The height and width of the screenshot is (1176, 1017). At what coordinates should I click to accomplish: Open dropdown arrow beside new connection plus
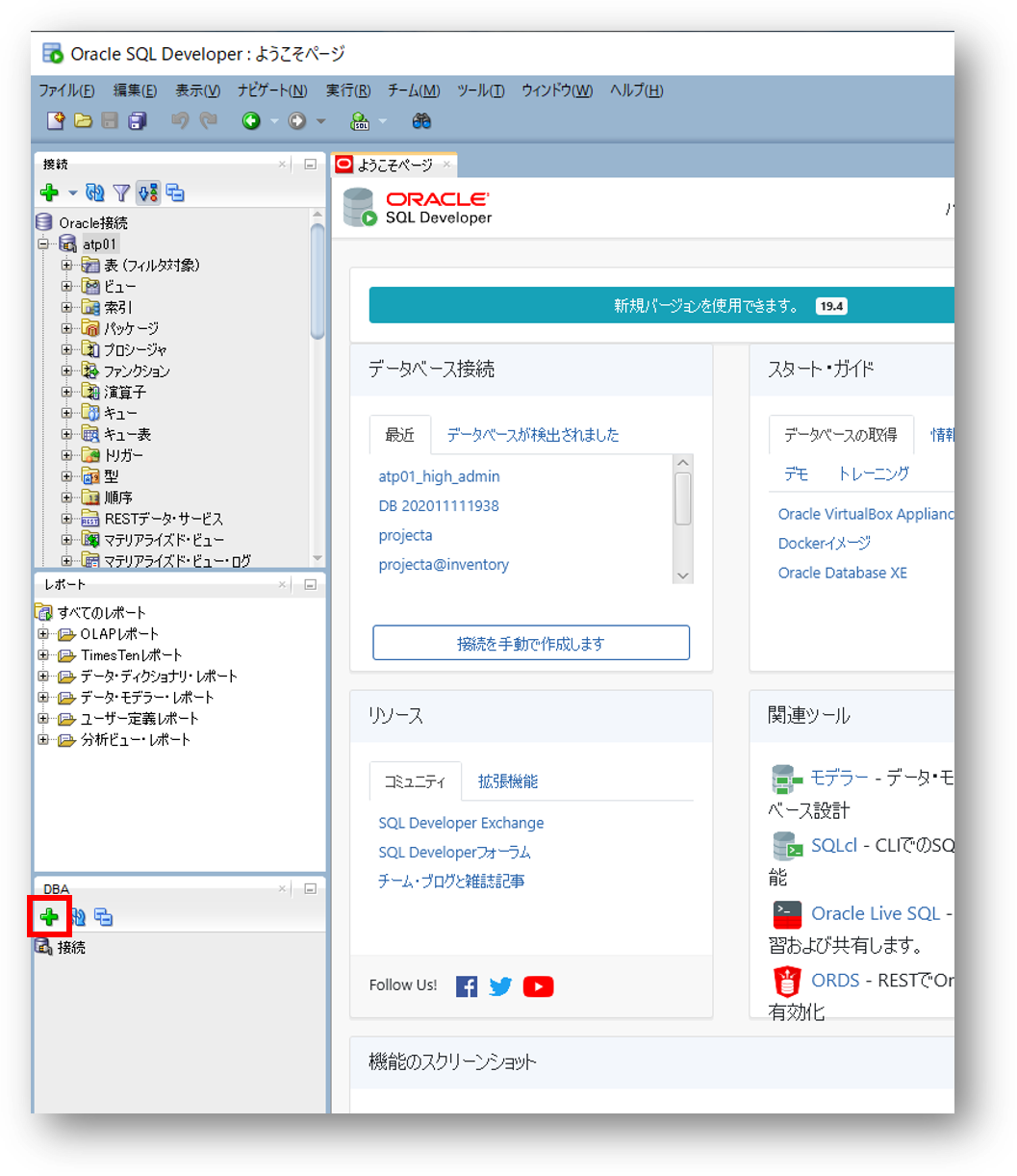72,193
